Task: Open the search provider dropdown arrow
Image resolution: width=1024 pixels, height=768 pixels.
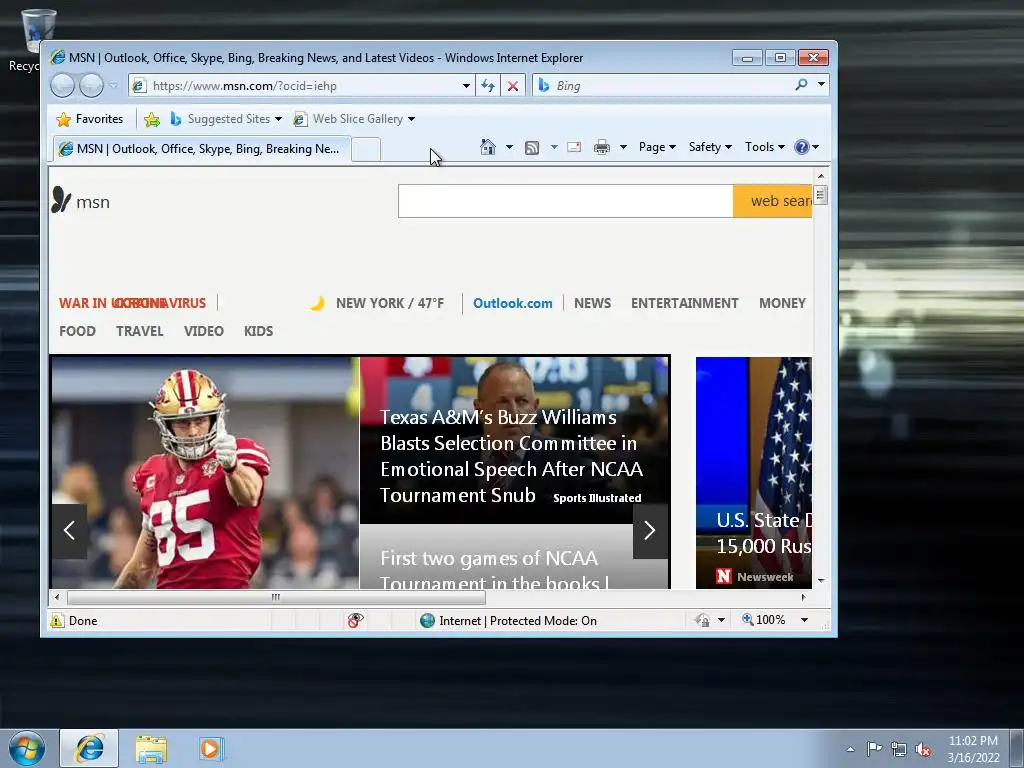Action: pos(822,85)
